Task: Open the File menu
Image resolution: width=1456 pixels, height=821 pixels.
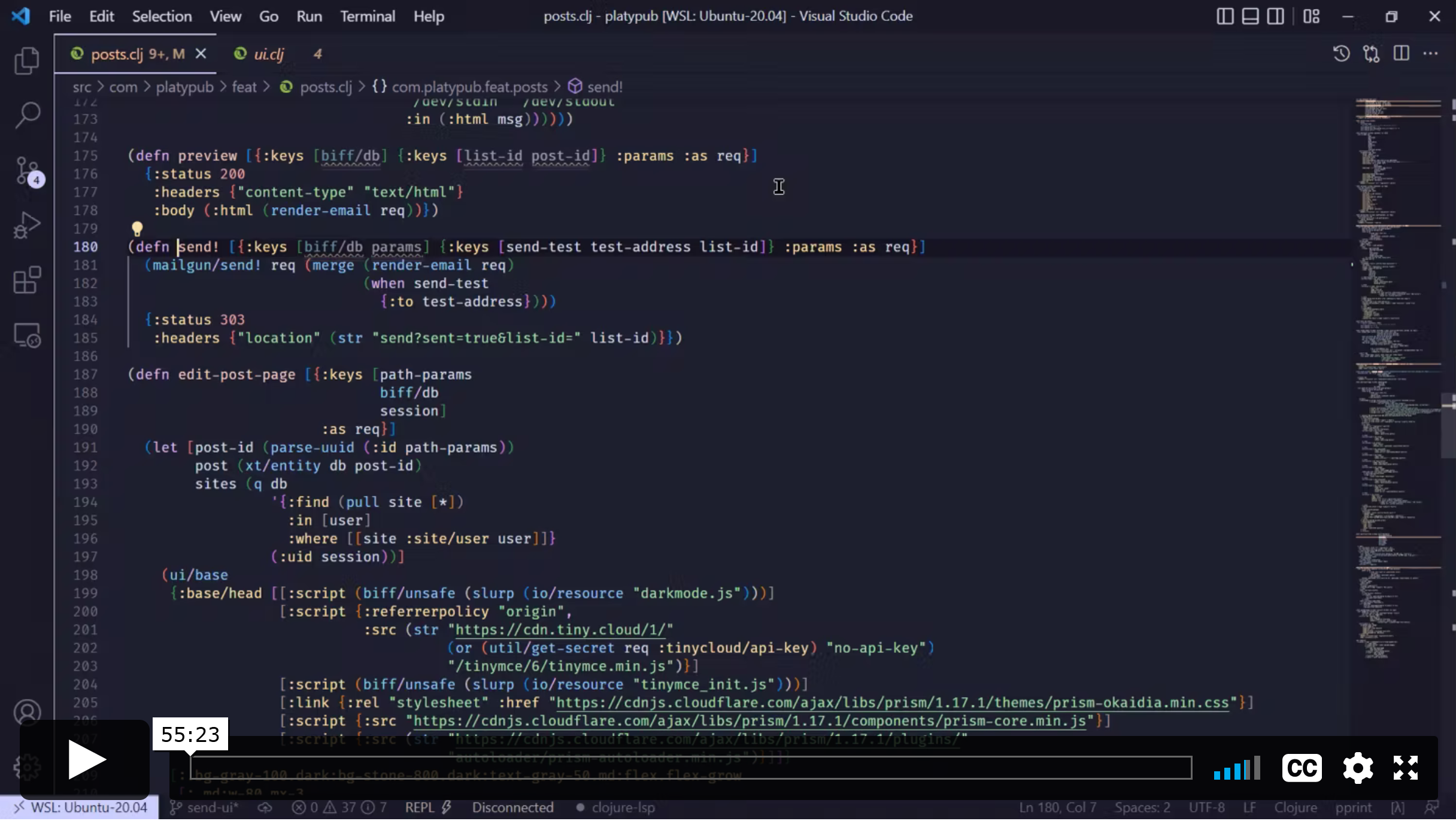Action: tap(60, 16)
